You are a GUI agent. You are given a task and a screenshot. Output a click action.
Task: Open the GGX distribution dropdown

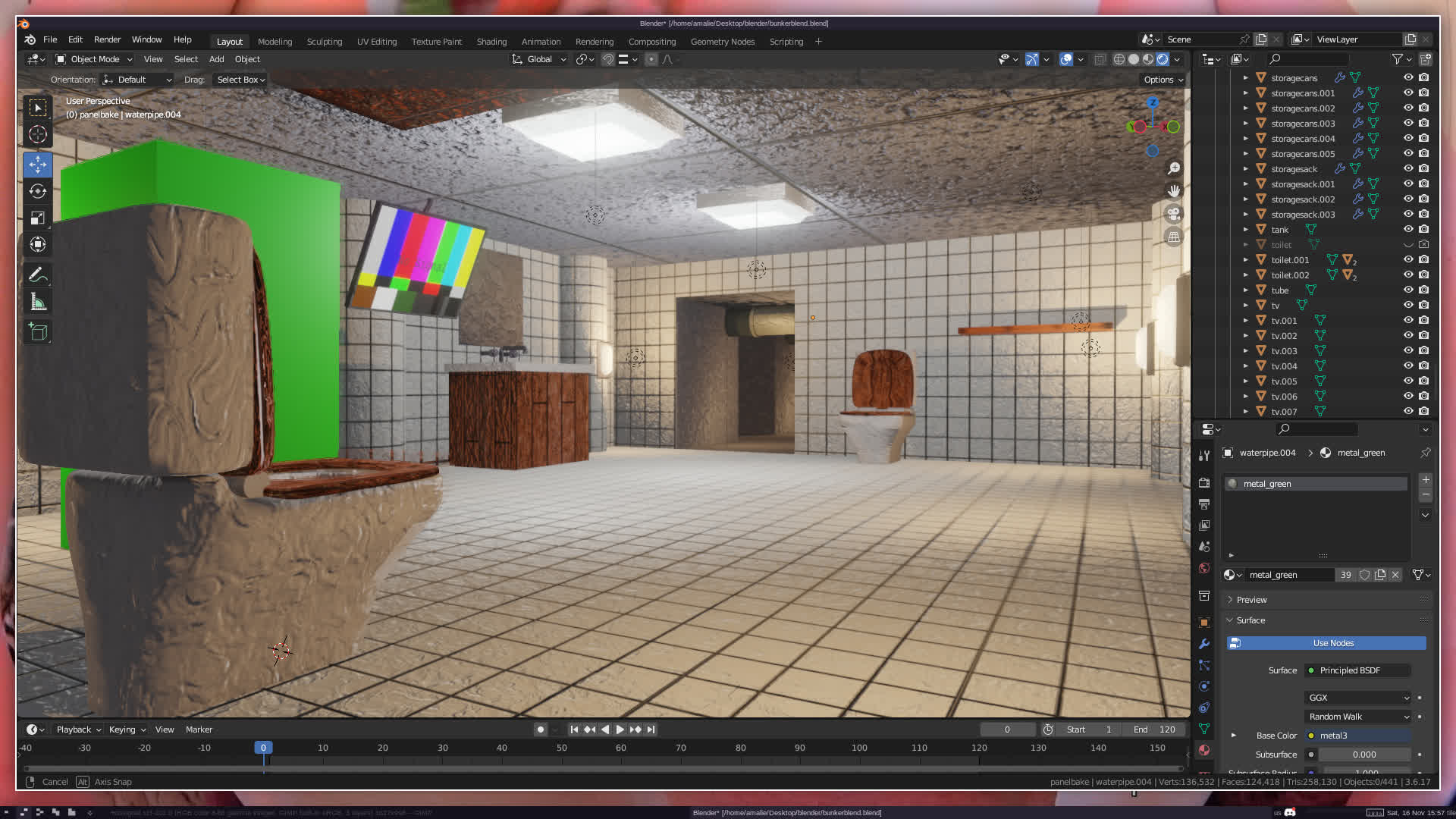pos(1358,698)
